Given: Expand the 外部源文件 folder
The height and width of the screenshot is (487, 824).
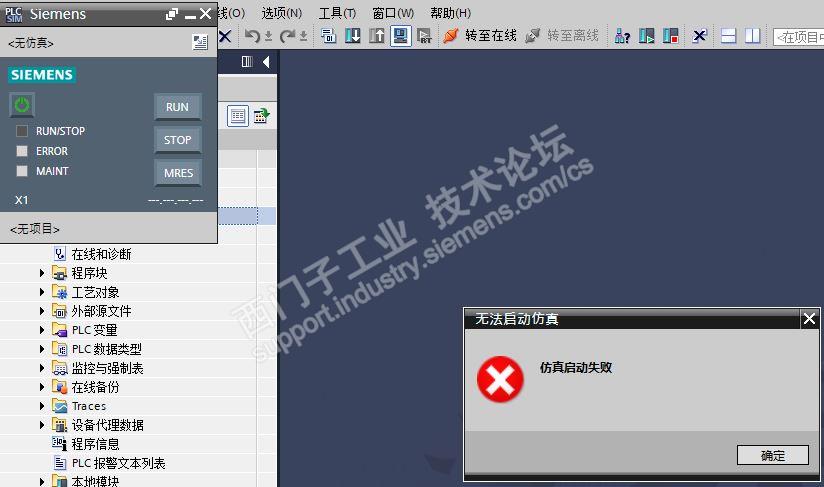Looking at the screenshot, I should [x=42, y=310].
